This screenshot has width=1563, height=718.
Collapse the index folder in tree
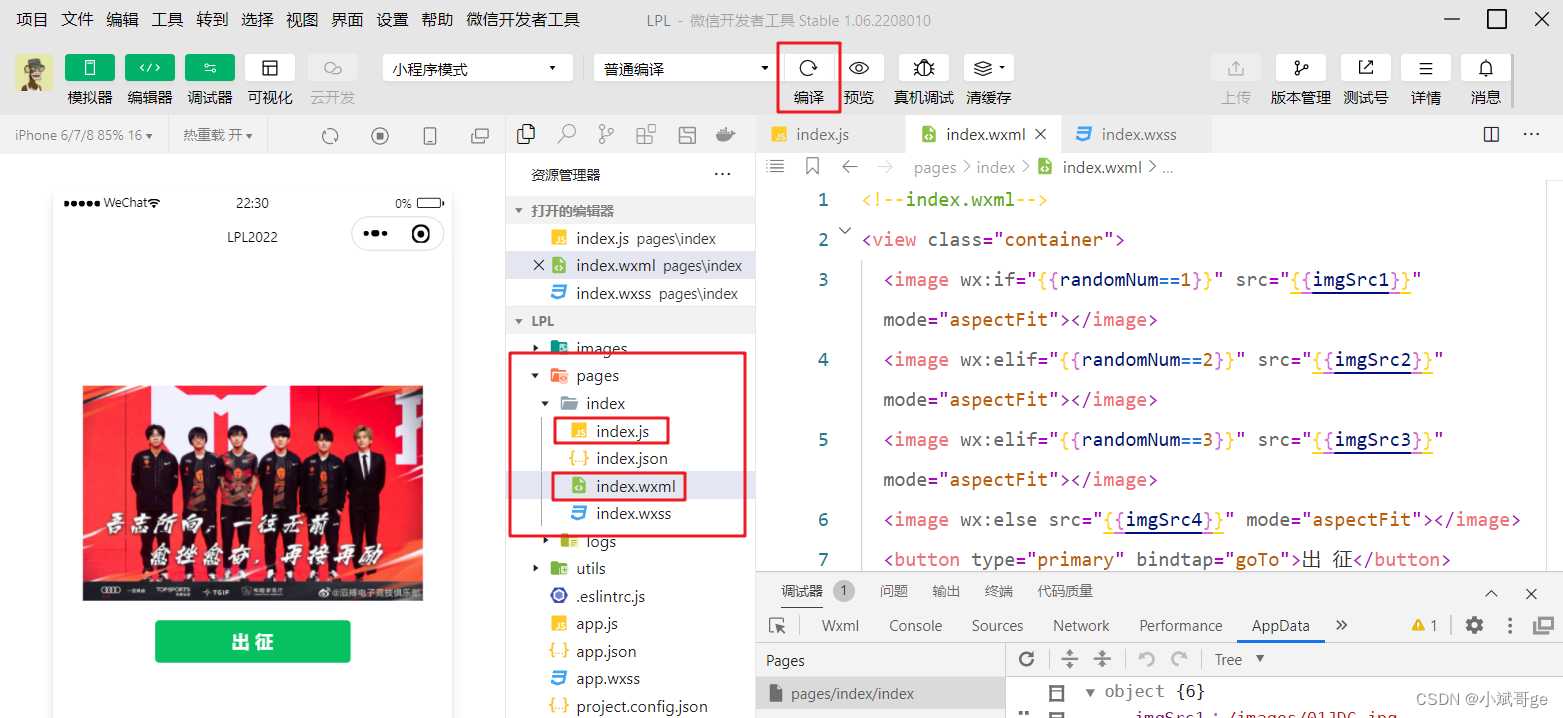[x=545, y=404]
